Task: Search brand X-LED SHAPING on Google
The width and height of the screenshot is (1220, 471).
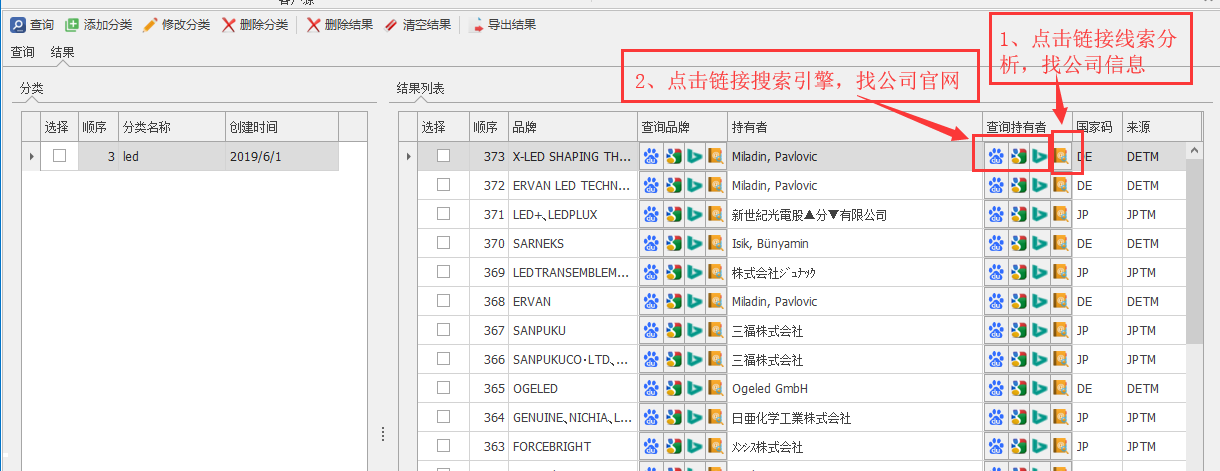Action: tap(673, 156)
